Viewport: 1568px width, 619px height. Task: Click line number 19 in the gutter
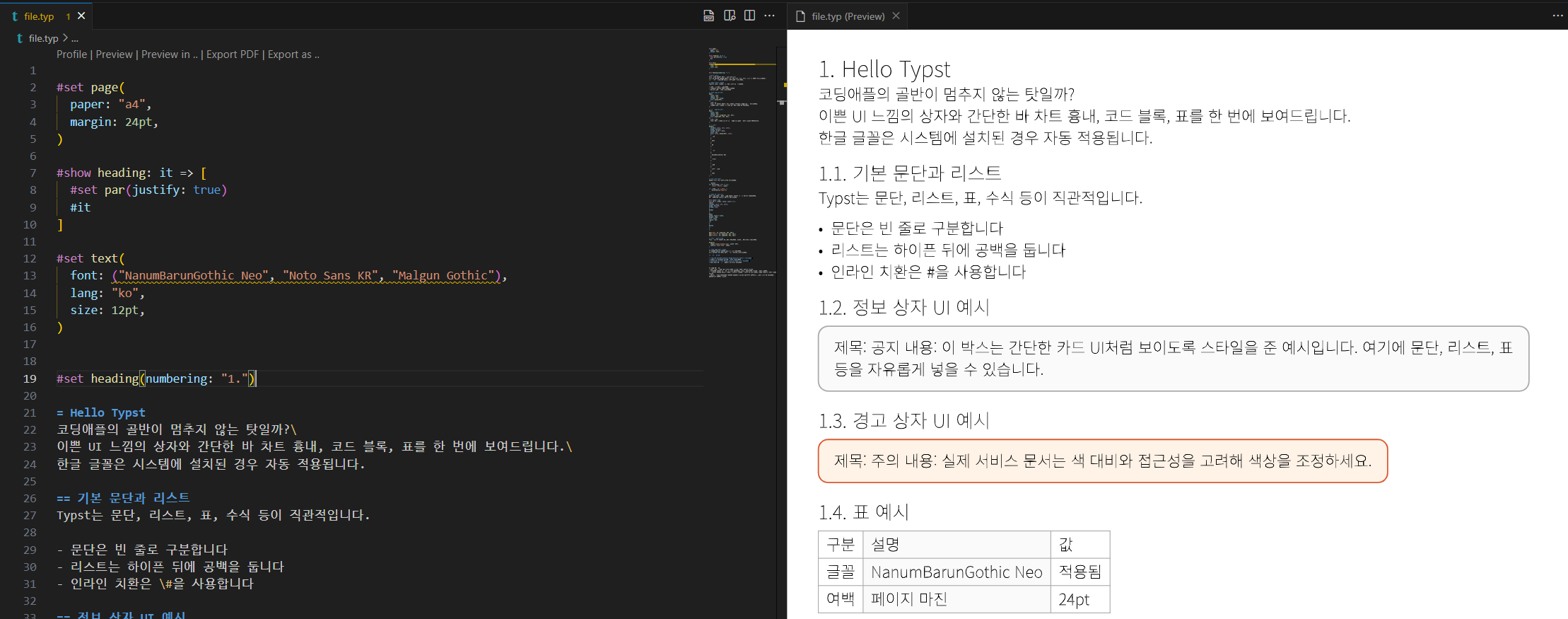30,378
